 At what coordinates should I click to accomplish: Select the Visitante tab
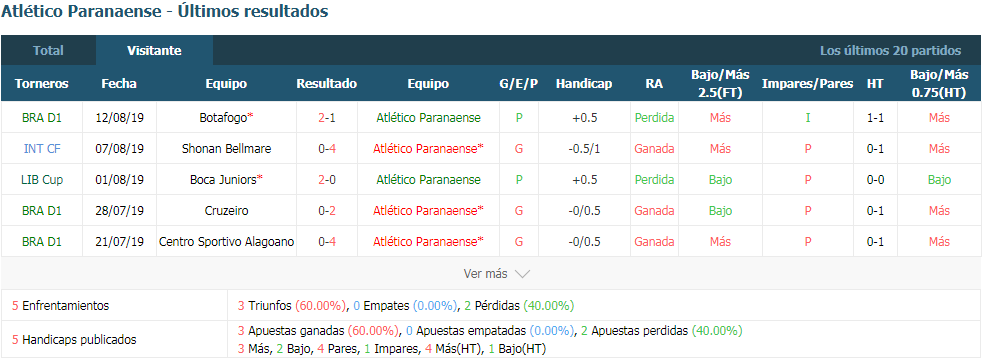[x=154, y=51]
